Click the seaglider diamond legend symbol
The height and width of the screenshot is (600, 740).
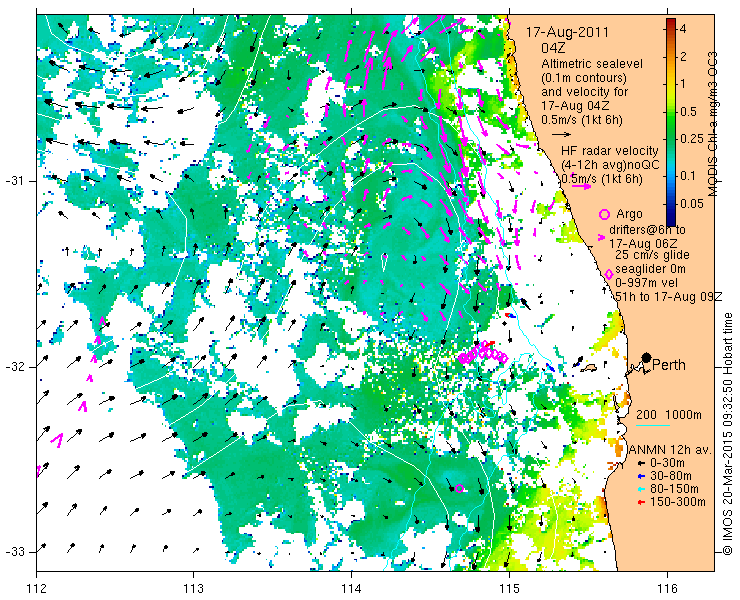coord(609,275)
